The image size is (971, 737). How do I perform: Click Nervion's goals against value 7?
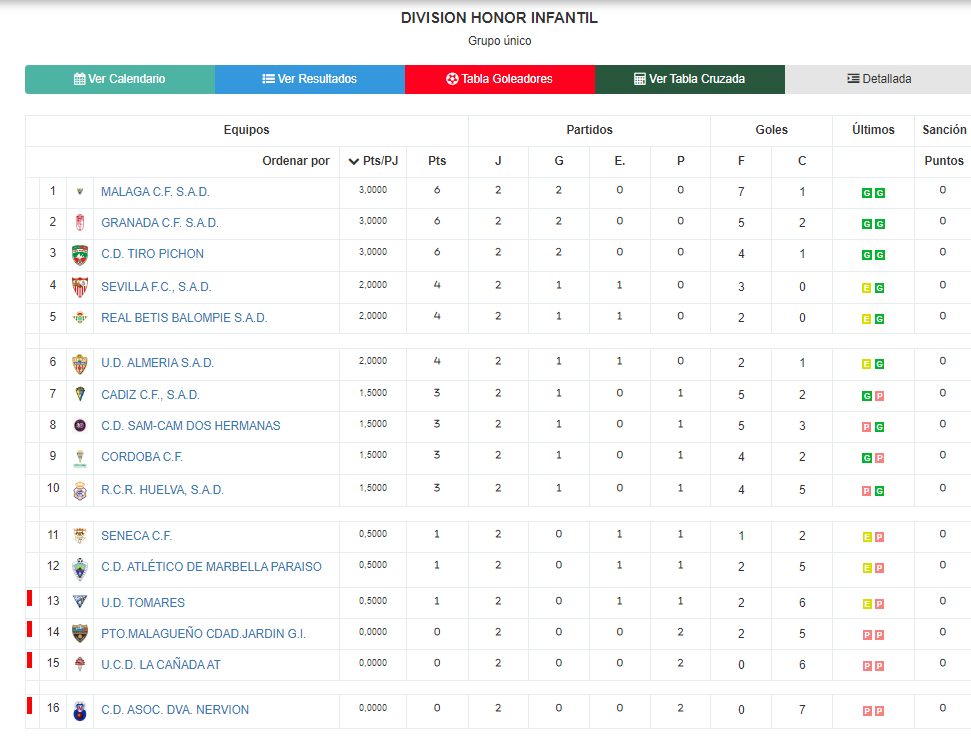pyautogui.click(x=802, y=710)
